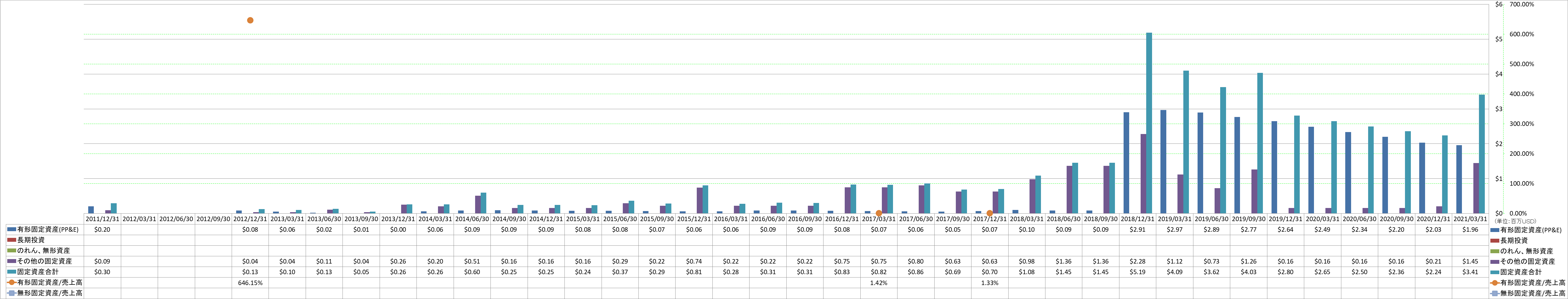Click the 700.00% axis label
Image resolution: width=1568 pixels, height=299 pixels.
(1522, 4)
